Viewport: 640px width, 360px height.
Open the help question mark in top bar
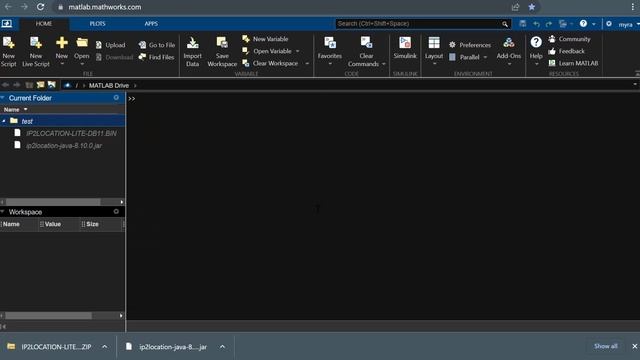tap(583, 24)
